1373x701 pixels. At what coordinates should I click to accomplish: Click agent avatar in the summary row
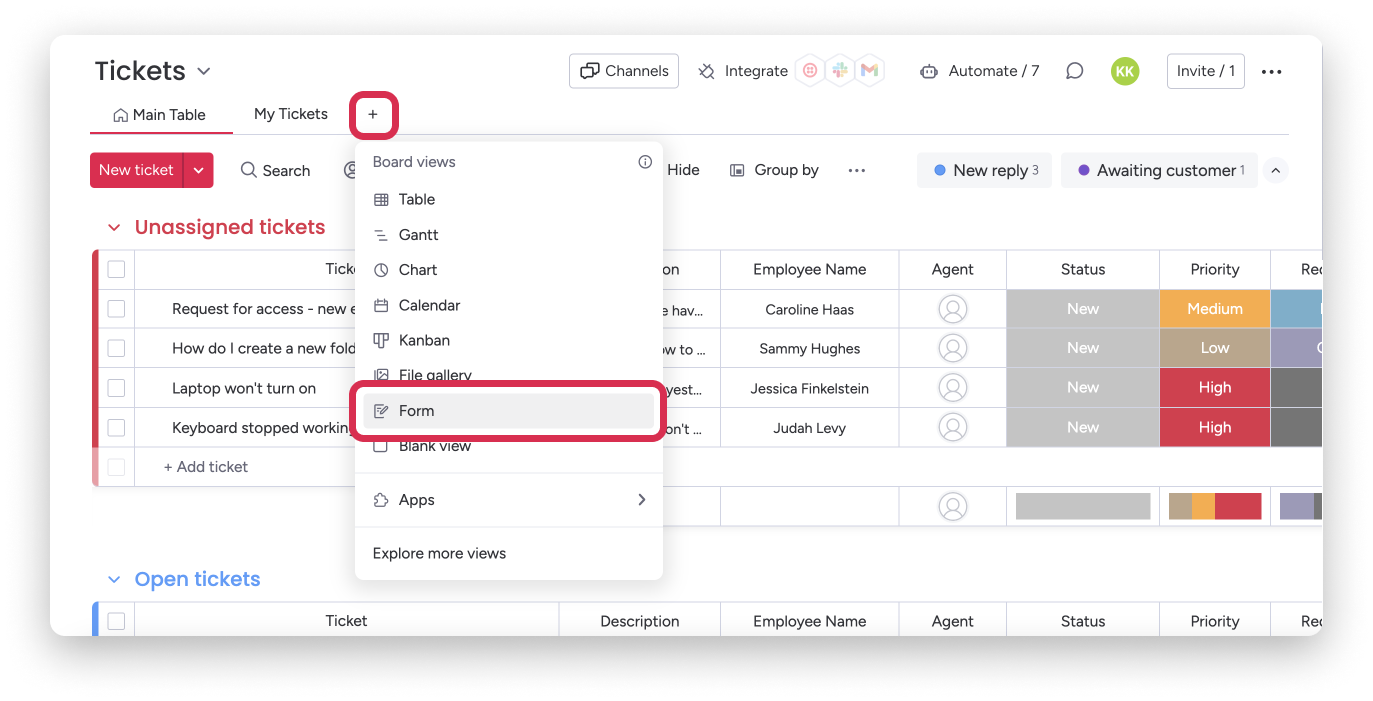coord(953,507)
